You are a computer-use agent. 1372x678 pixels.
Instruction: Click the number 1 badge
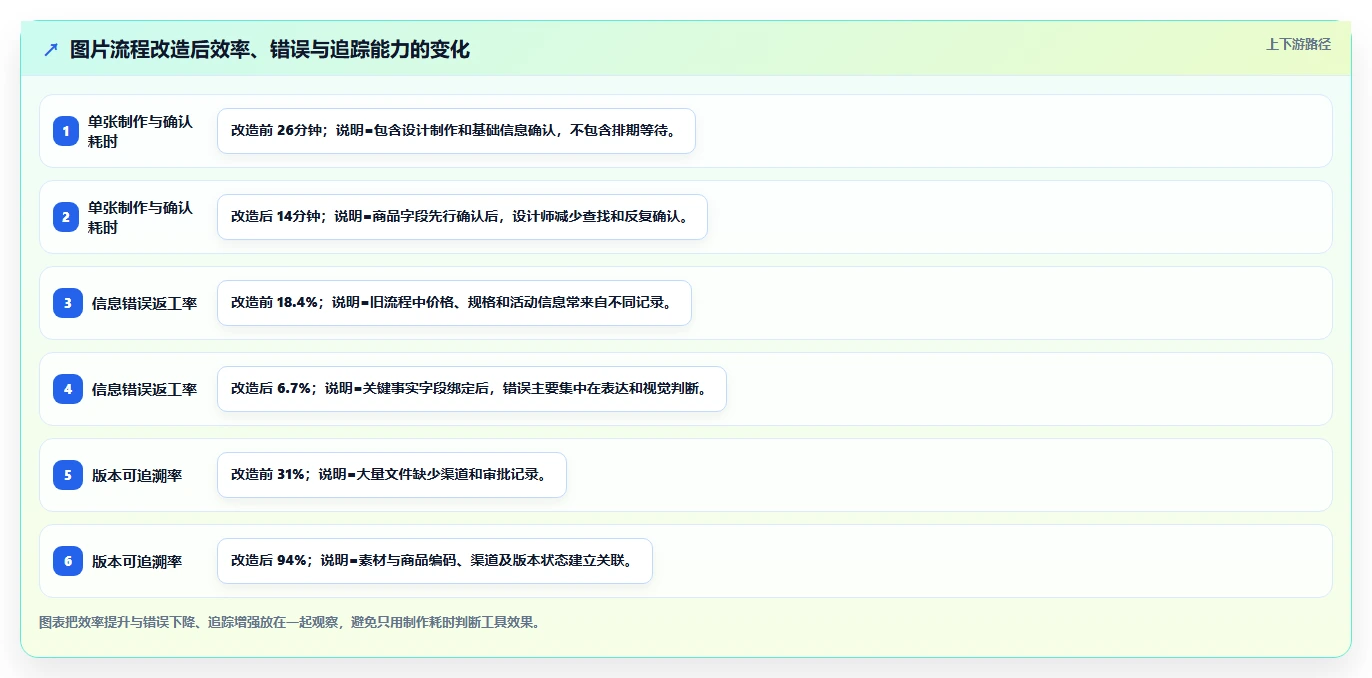point(67,131)
